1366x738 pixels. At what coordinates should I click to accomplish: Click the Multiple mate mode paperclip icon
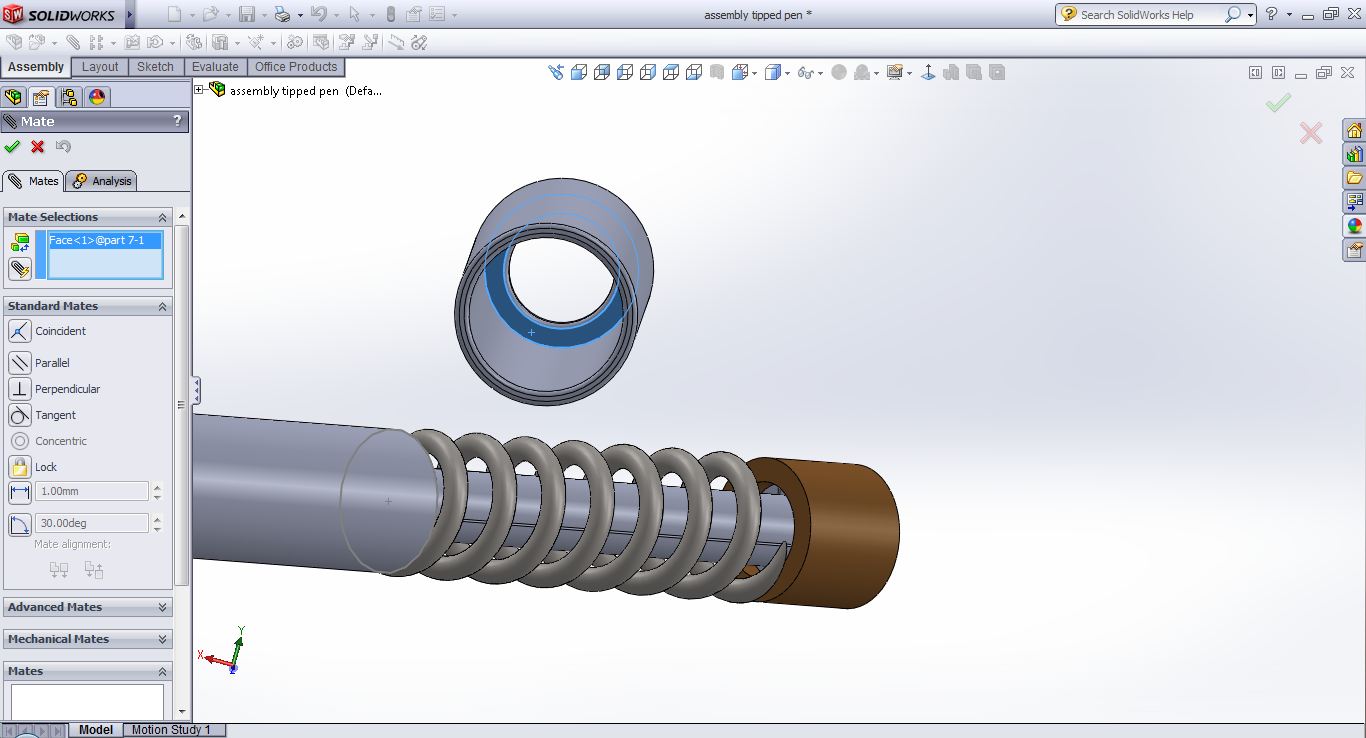coord(20,268)
